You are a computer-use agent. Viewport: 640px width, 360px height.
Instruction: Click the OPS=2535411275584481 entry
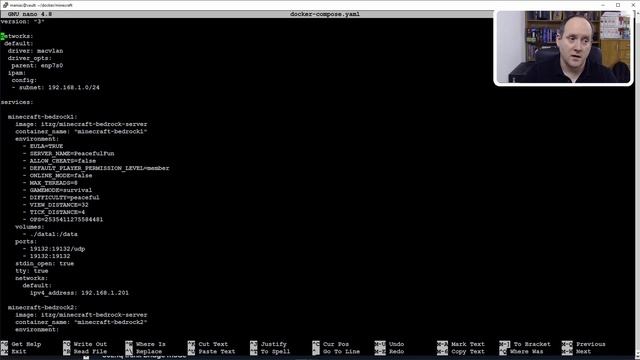tap(63, 220)
